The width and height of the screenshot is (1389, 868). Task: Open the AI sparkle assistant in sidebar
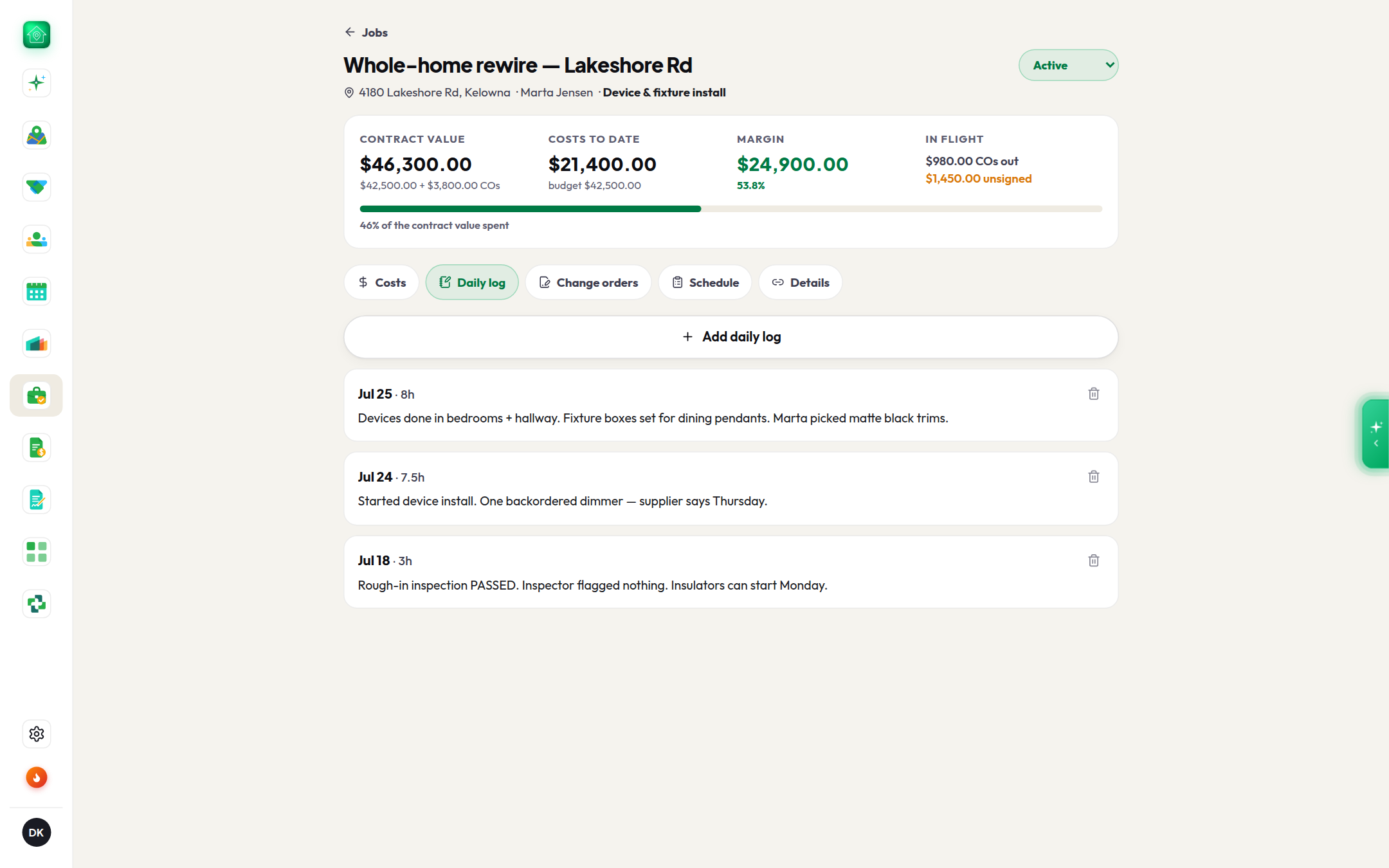[37, 83]
